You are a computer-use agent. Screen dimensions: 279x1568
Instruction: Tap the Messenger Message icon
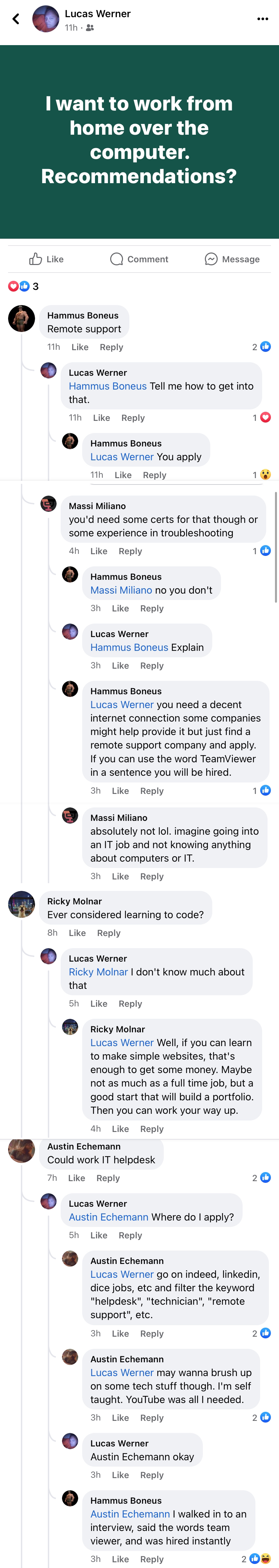click(x=211, y=259)
